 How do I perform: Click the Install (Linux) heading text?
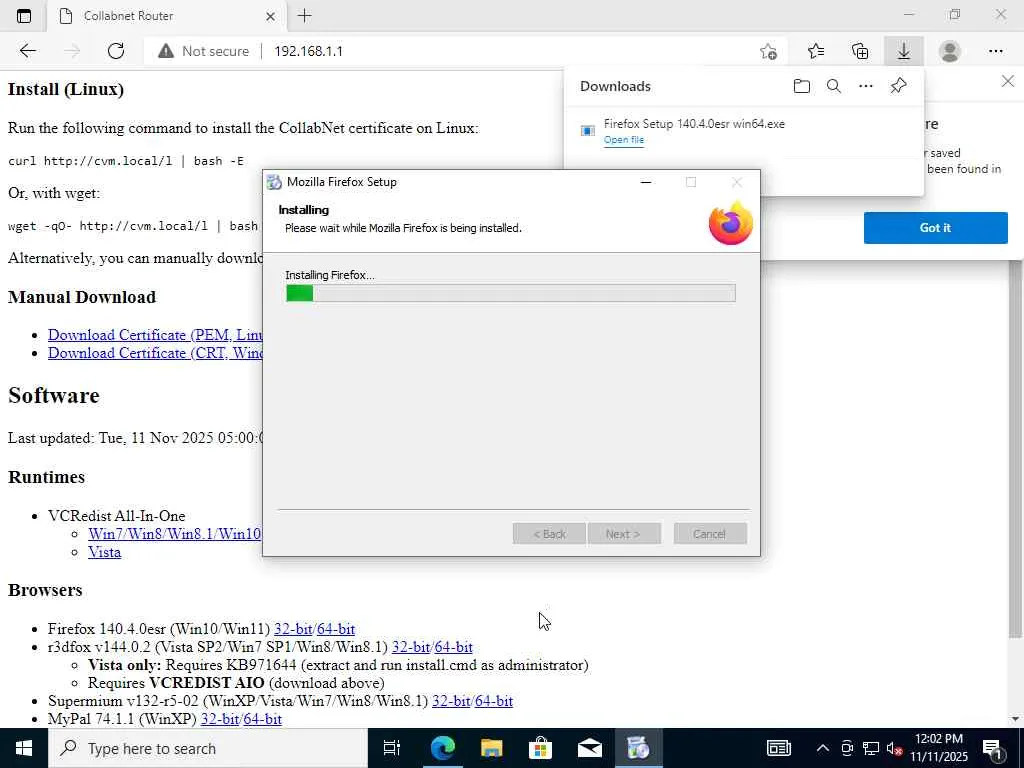tap(66, 89)
